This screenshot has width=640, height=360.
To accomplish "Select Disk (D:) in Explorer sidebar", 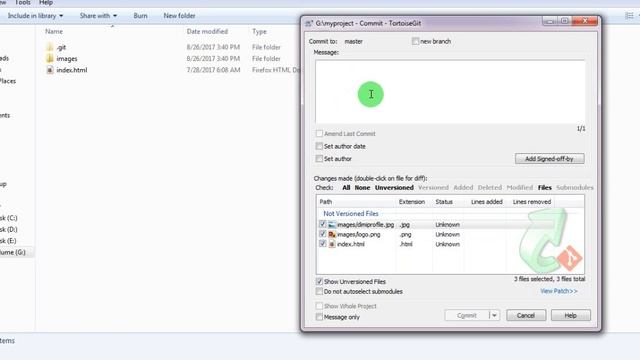I will pos(9,229).
